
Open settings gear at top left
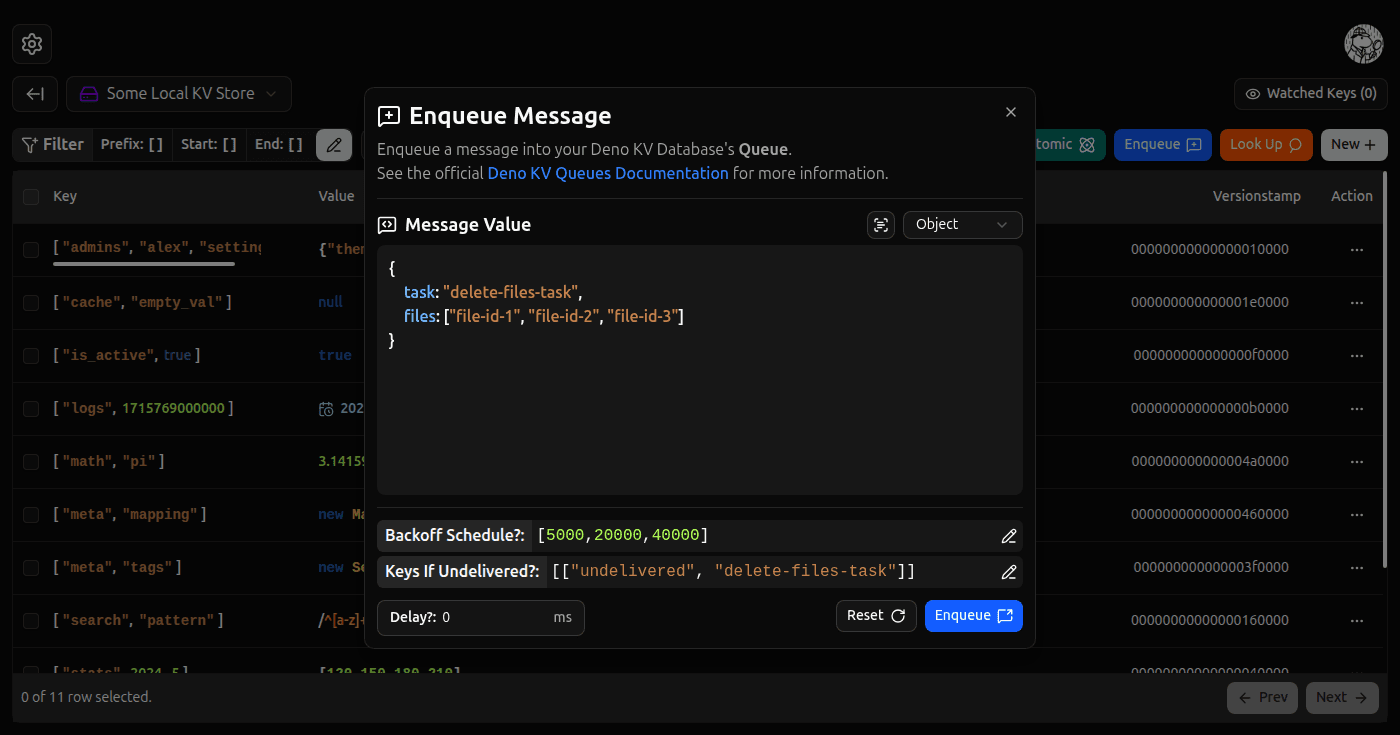32,44
